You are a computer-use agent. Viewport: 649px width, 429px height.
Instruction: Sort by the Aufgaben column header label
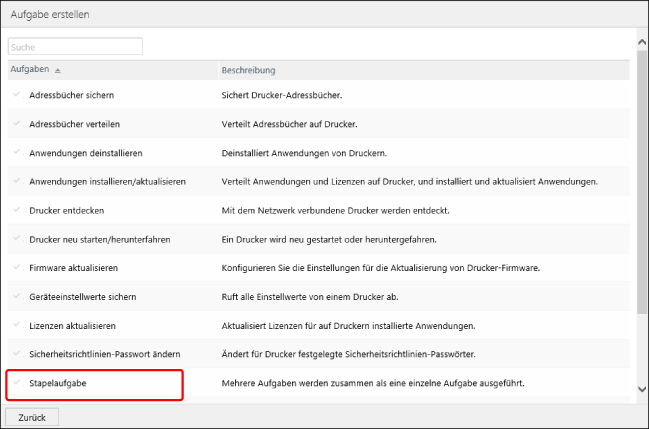tap(29, 71)
